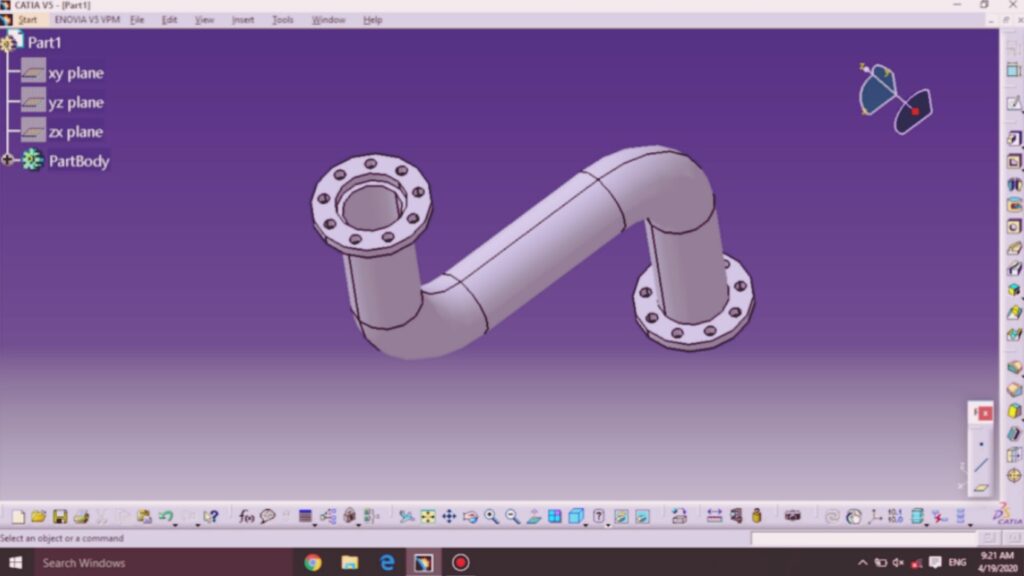Open the Tools menu
The width and height of the screenshot is (1024, 576).
click(x=283, y=20)
